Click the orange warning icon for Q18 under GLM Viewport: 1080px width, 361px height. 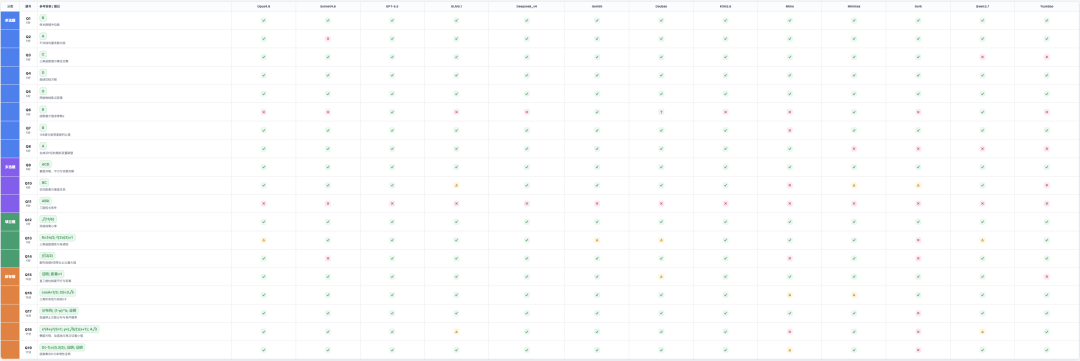click(456, 332)
